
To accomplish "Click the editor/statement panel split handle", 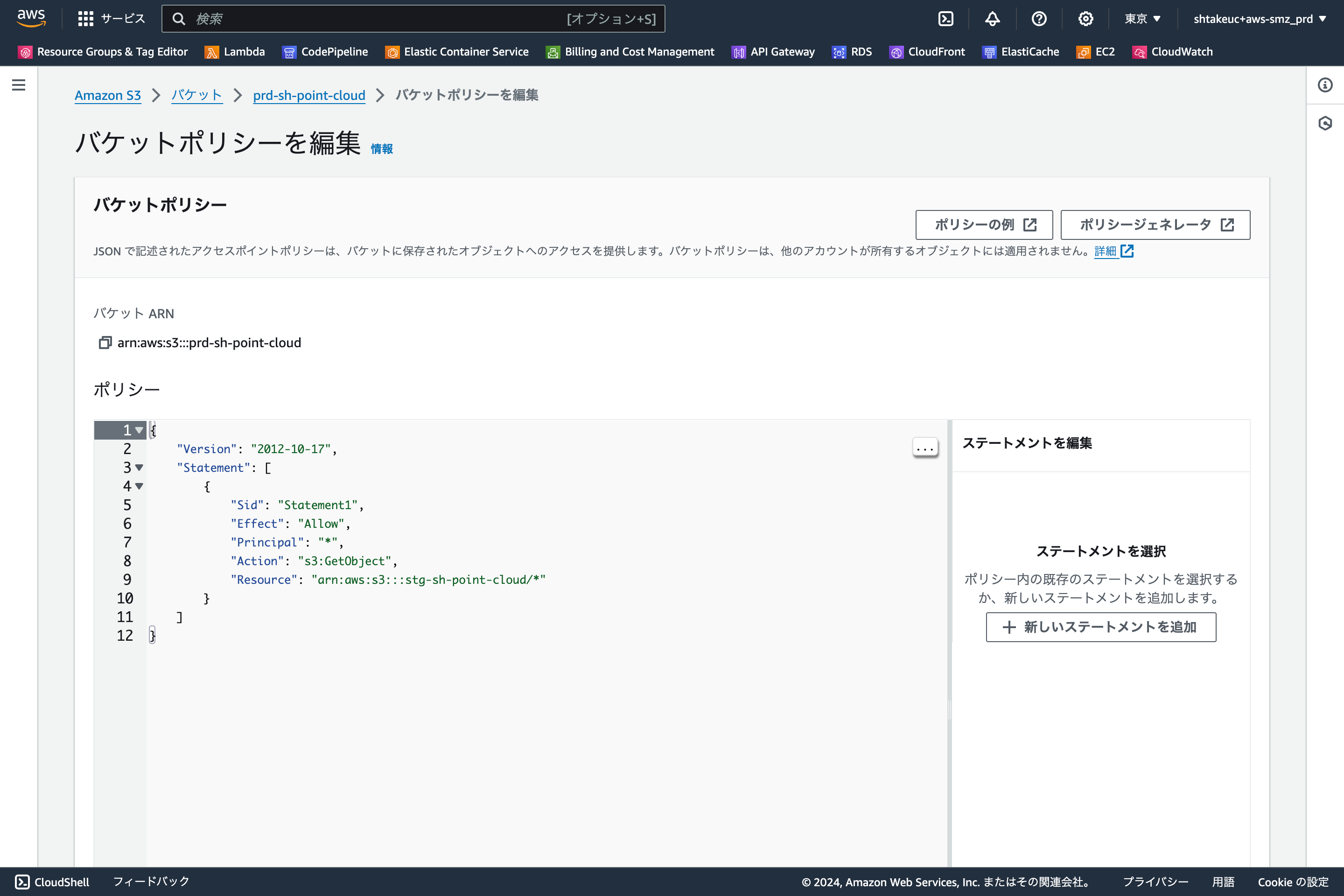I will click(950, 710).
